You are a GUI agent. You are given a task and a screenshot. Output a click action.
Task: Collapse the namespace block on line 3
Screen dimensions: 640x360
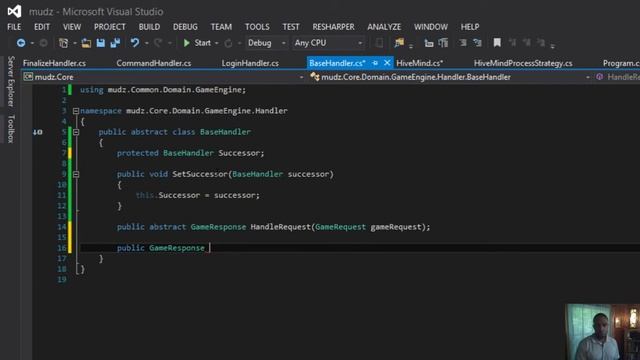(76, 111)
